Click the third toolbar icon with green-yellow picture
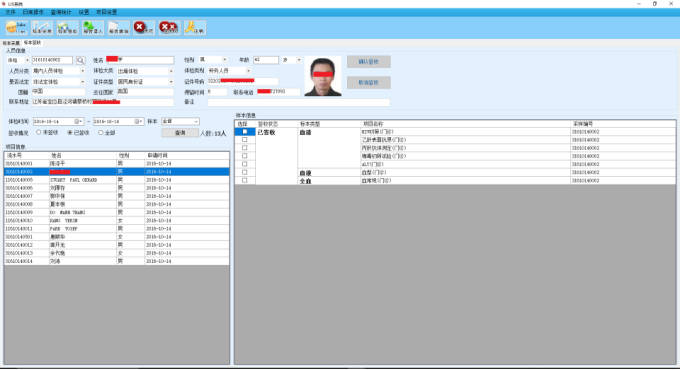The width and height of the screenshot is (680, 370). pos(67,28)
